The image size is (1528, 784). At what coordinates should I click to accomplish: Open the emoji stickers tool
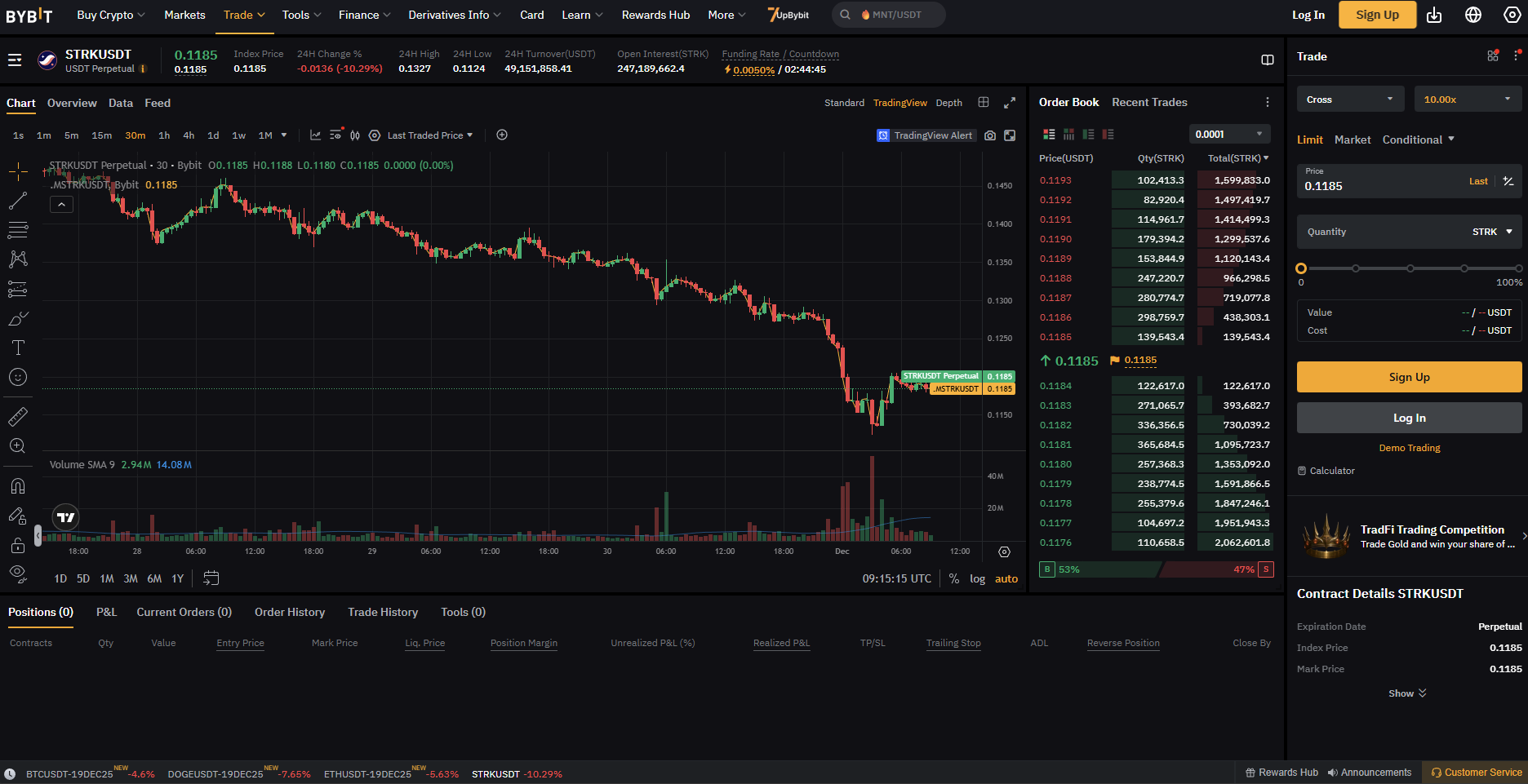[18, 377]
